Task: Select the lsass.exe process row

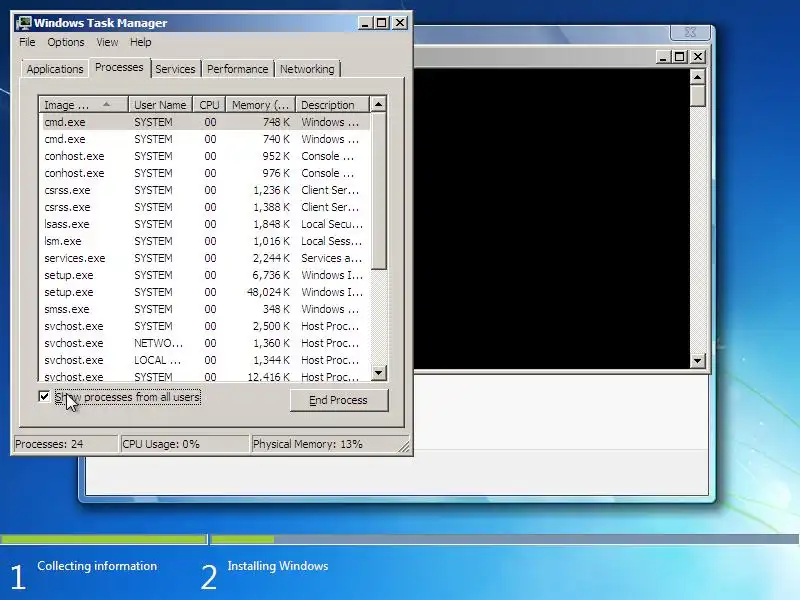Action: click(204, 224)
